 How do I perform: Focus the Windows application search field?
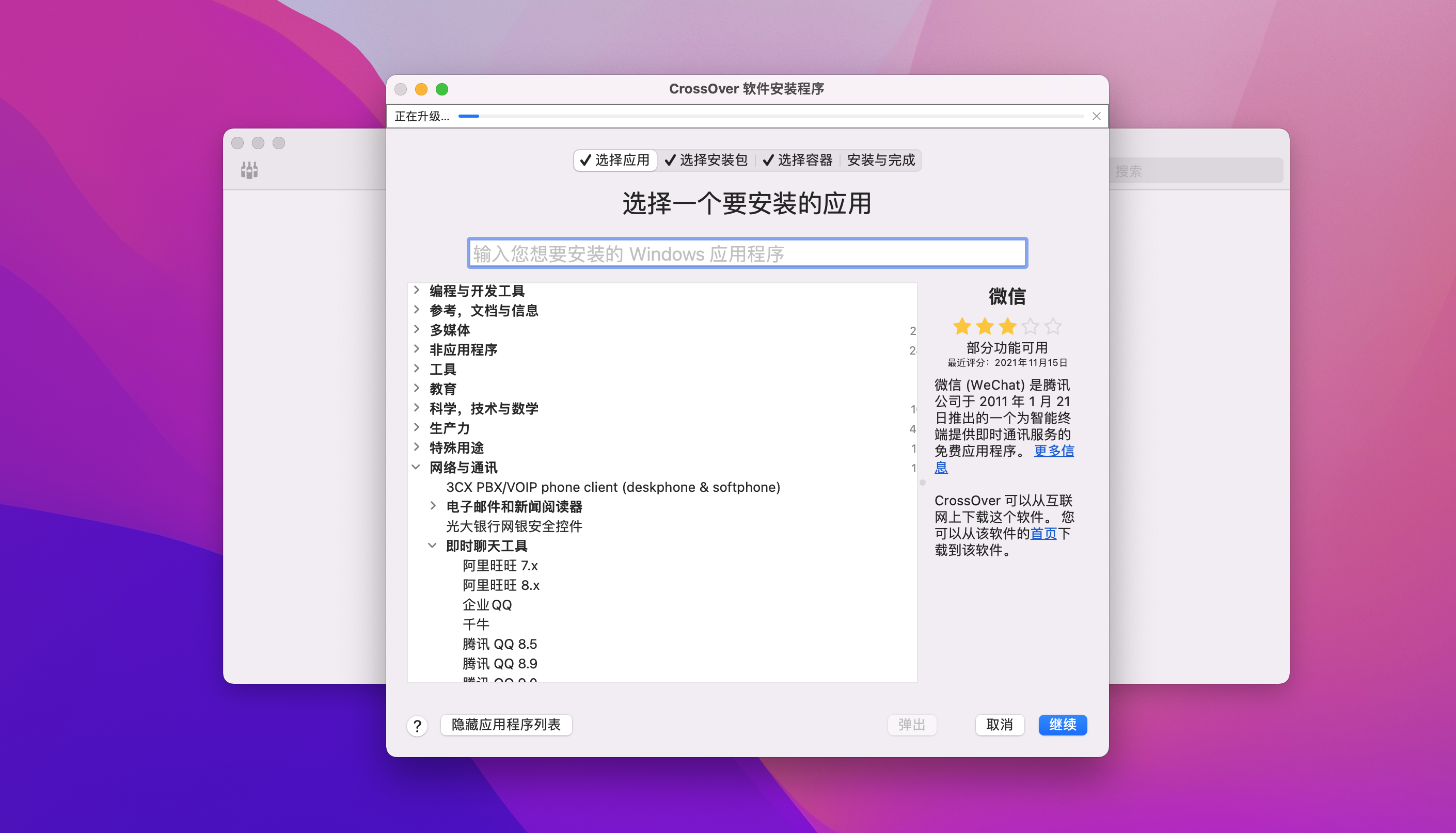tap(747, 253)
